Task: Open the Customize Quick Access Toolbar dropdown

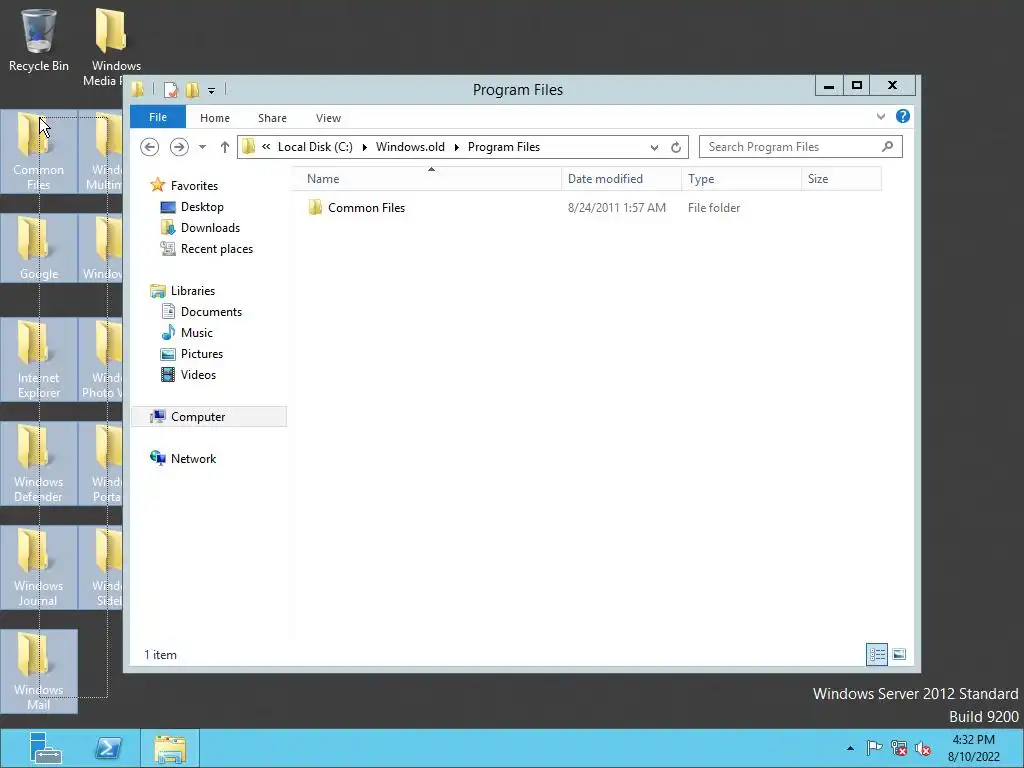Action: [x=212, y=90]
